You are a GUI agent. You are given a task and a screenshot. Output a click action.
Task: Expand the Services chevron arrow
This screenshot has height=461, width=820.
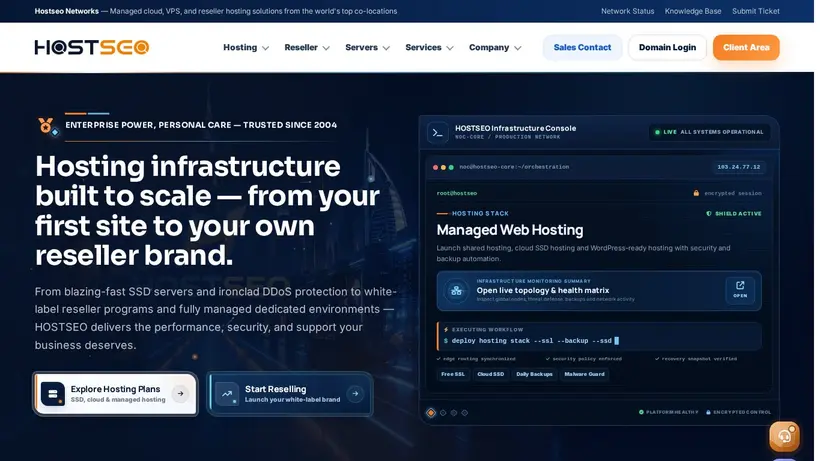tap(450, 48)
